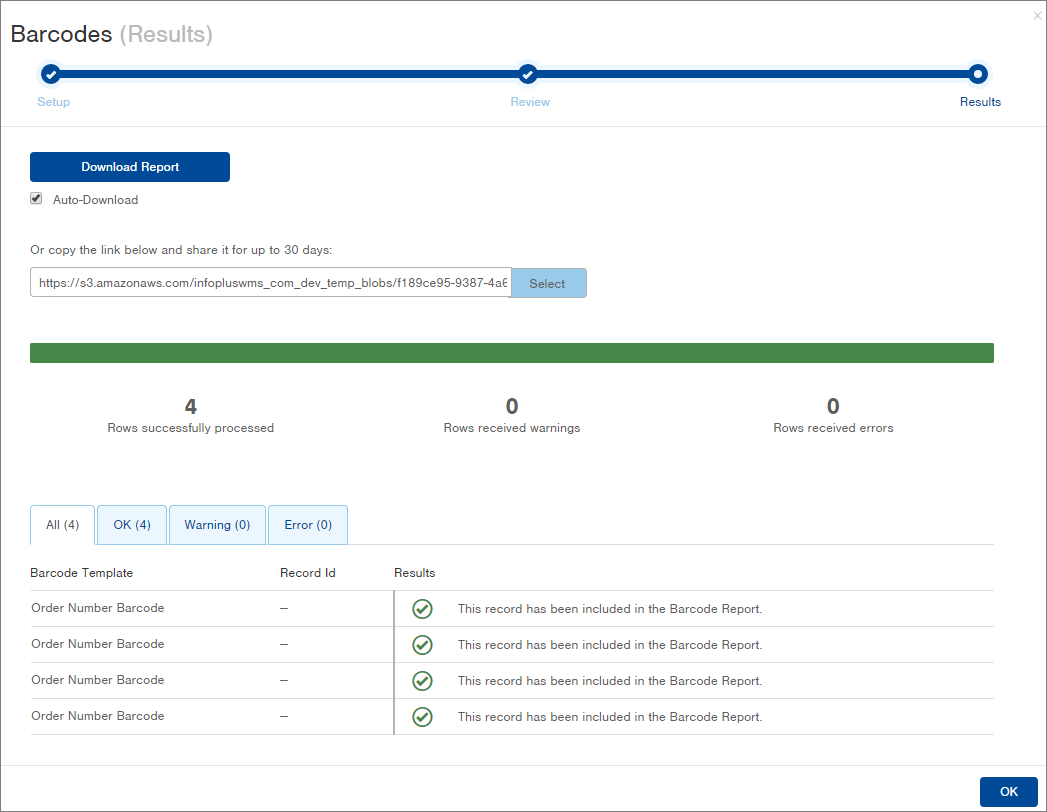Click the Review step label
The height and width of the screenshot is (812, 1047).
(x=530, y=102)
